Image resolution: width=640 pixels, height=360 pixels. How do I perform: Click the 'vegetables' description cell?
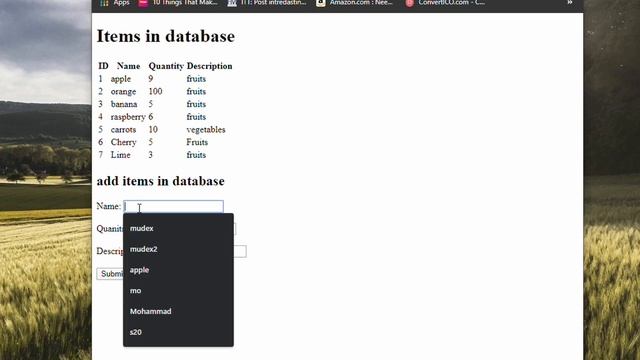(x=206, y=129)
